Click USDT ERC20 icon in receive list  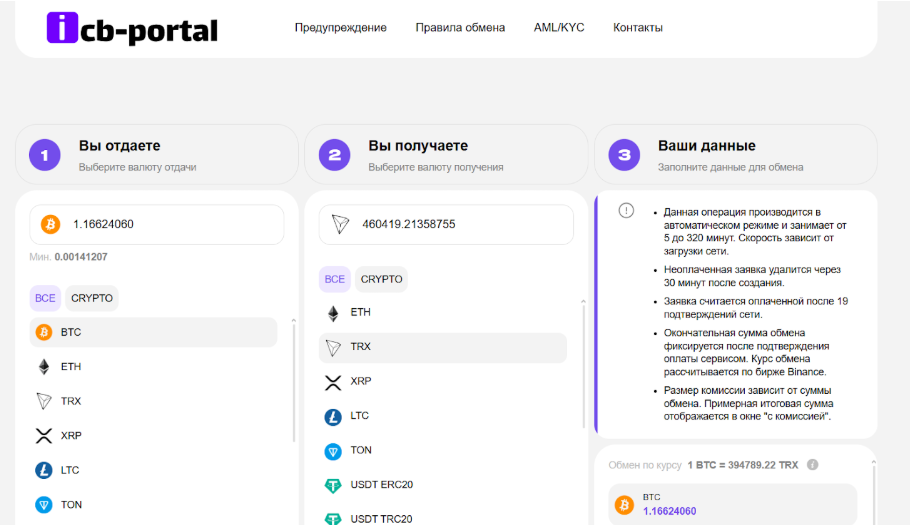coord(333,486)
